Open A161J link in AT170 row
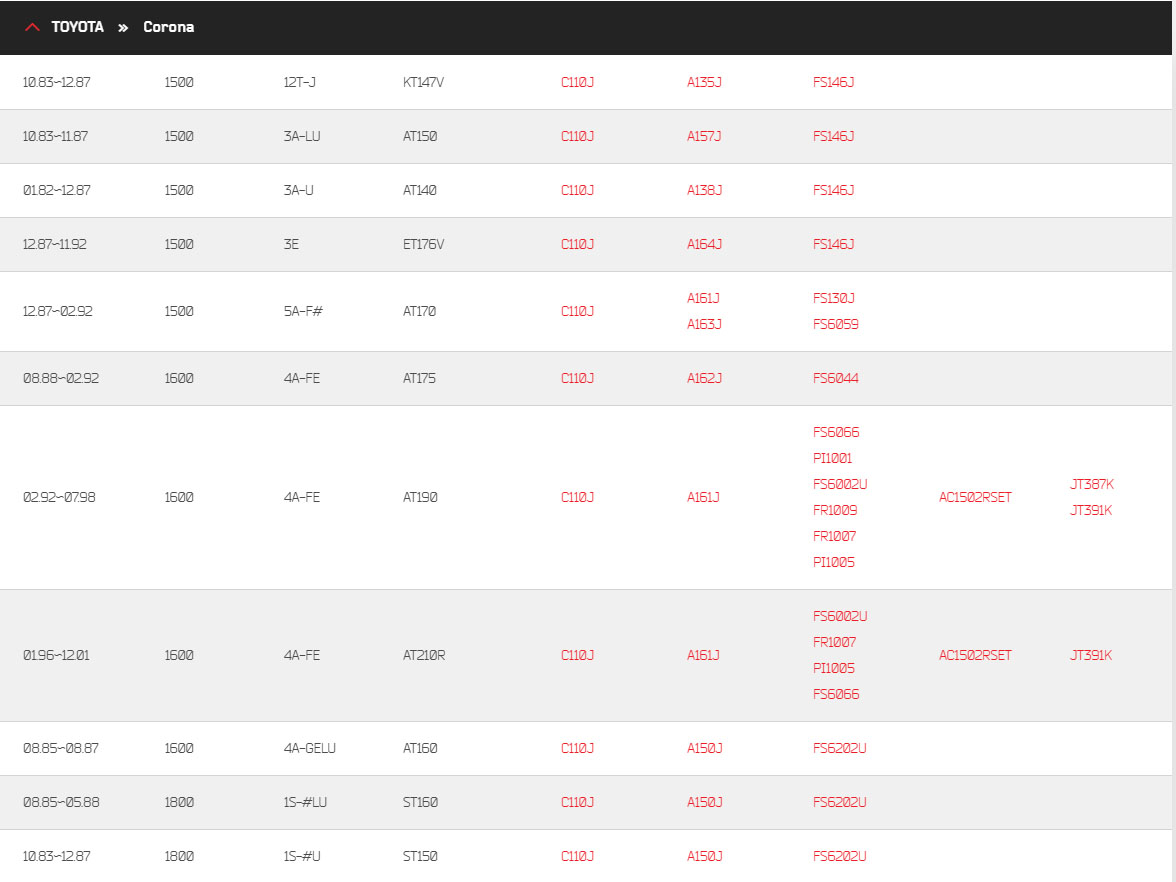The width and height of the screenshot is (1176, 882). (x=704, y=298)
